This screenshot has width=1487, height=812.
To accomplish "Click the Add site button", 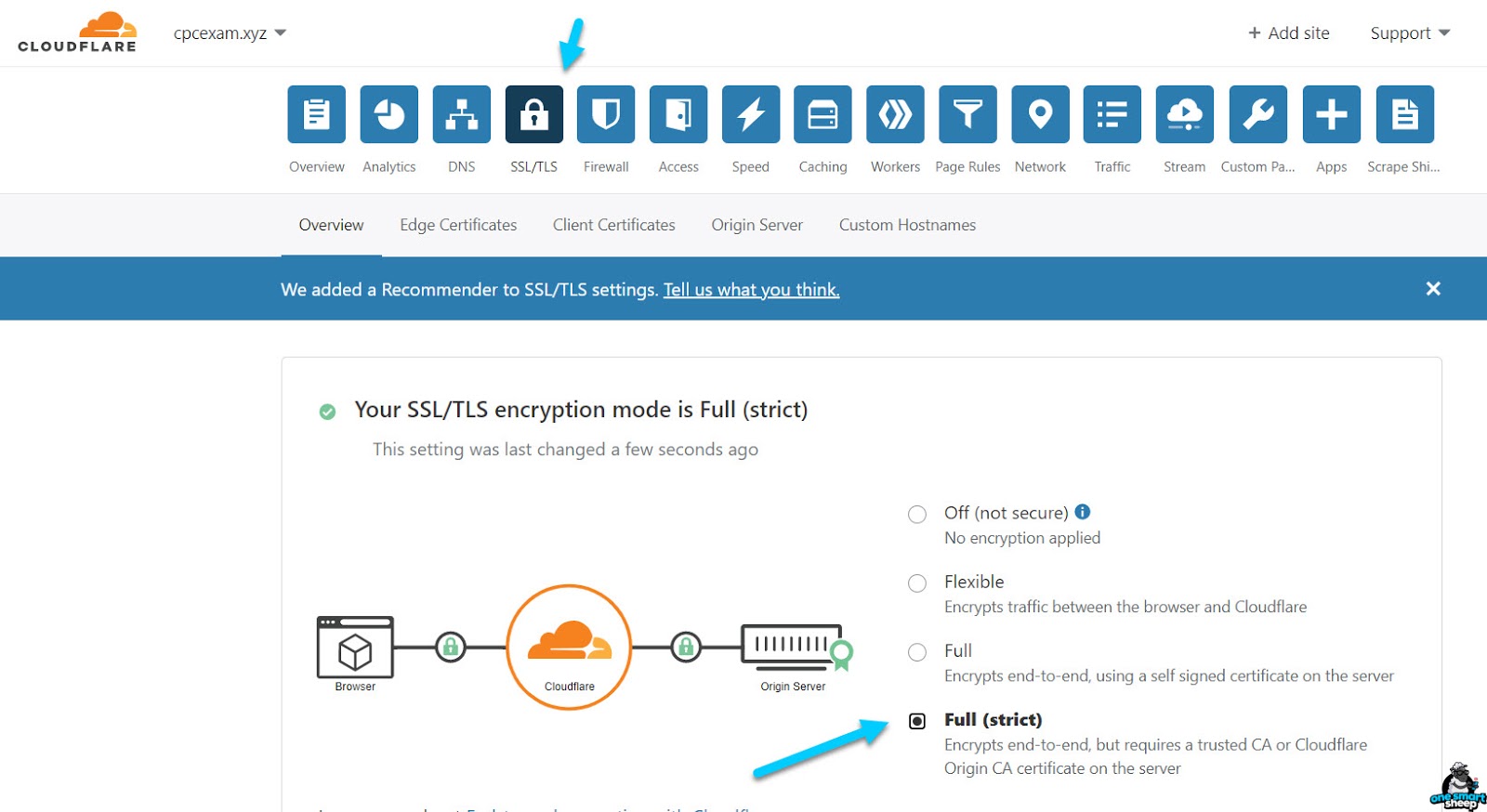I will pyautogui.click(x=1288, y=33).
